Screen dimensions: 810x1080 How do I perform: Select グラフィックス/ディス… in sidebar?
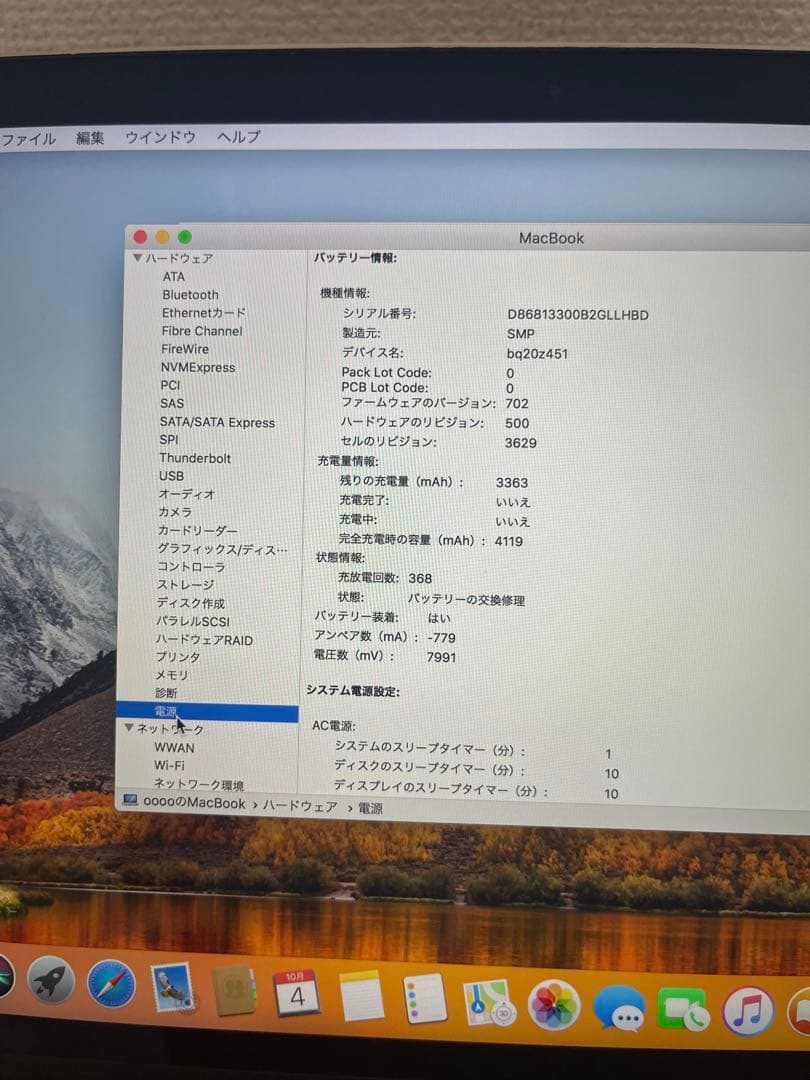222,549
